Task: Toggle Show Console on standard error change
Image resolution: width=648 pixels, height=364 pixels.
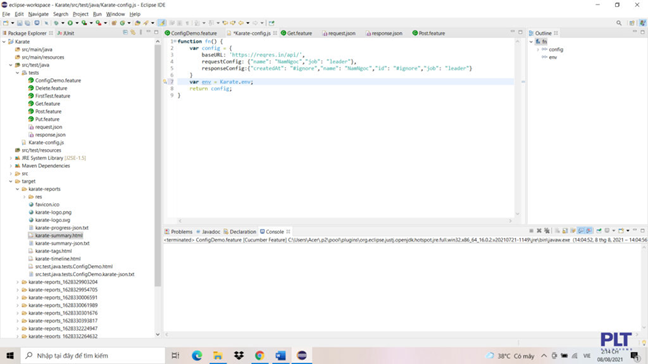Action: point(589,231)
